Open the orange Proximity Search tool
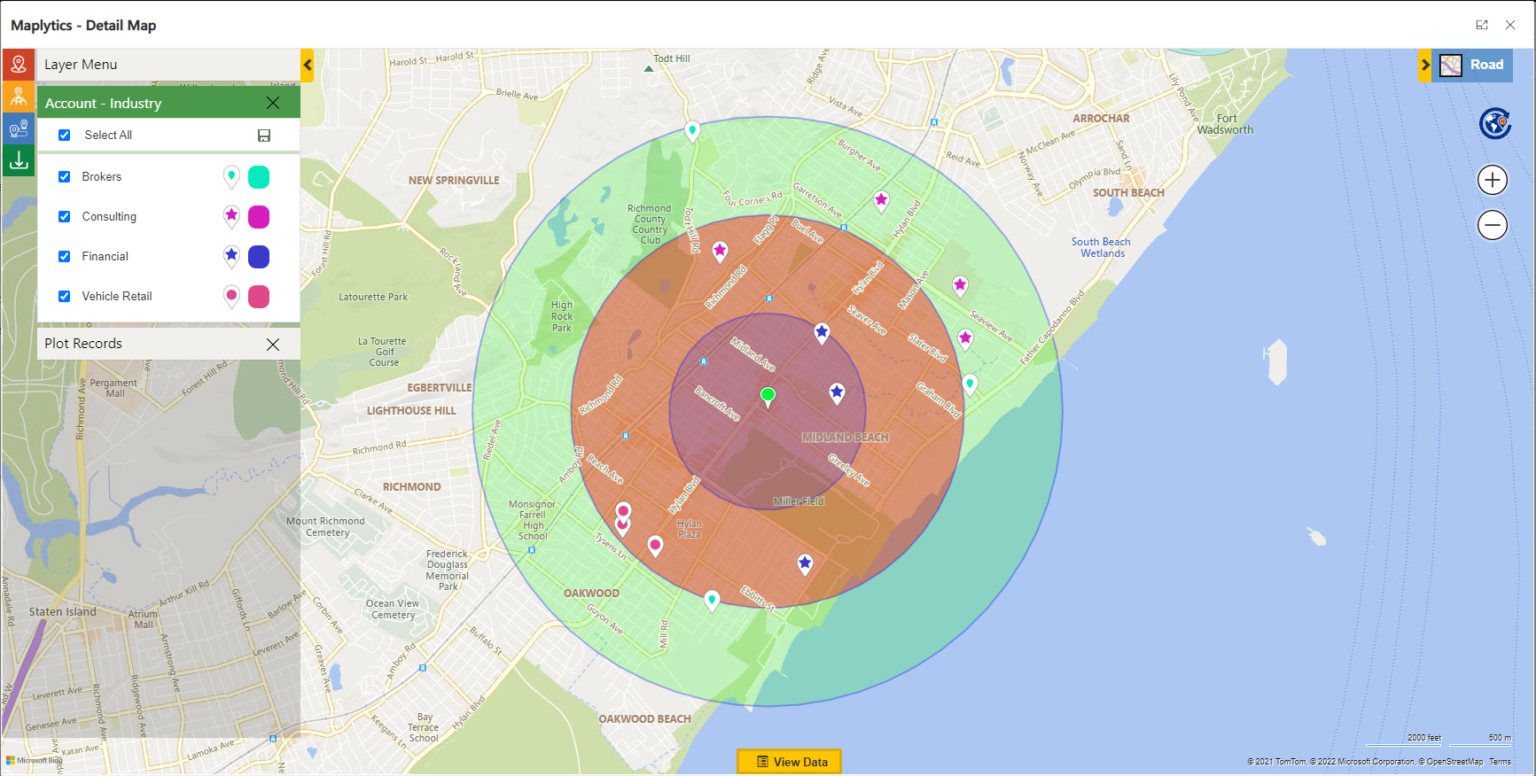Image resolution: width=1536 pixels, height=776 pixels. (x=18, y=97)
